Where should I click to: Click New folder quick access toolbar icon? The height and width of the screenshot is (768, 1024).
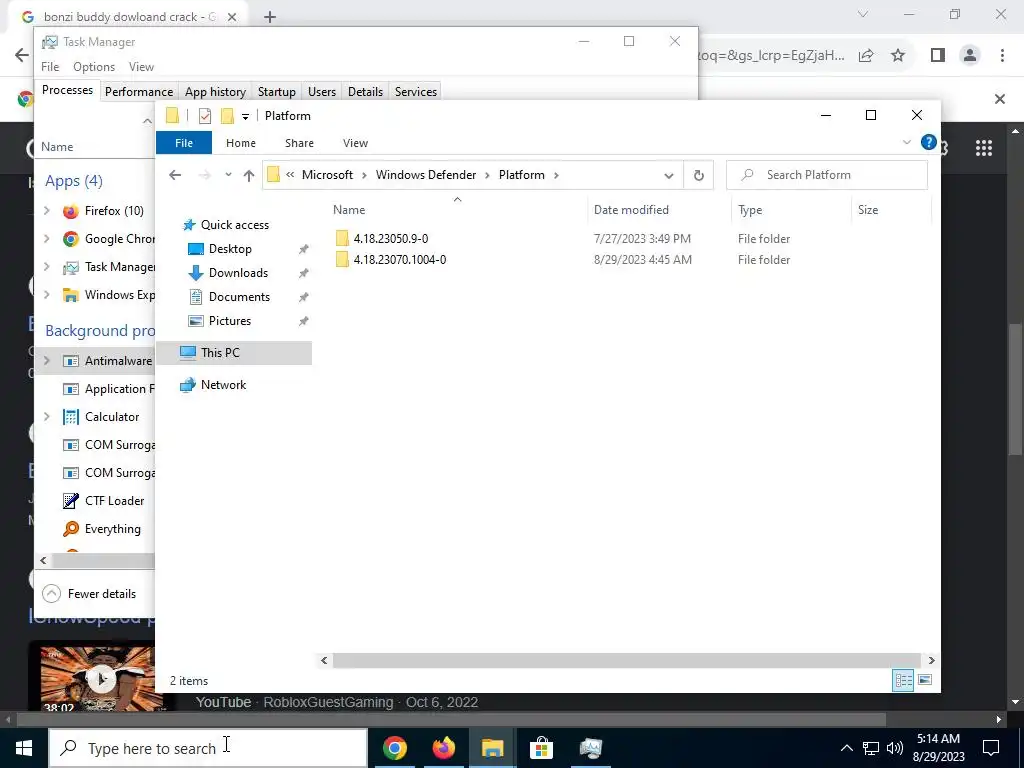click(x=227, y=116)
